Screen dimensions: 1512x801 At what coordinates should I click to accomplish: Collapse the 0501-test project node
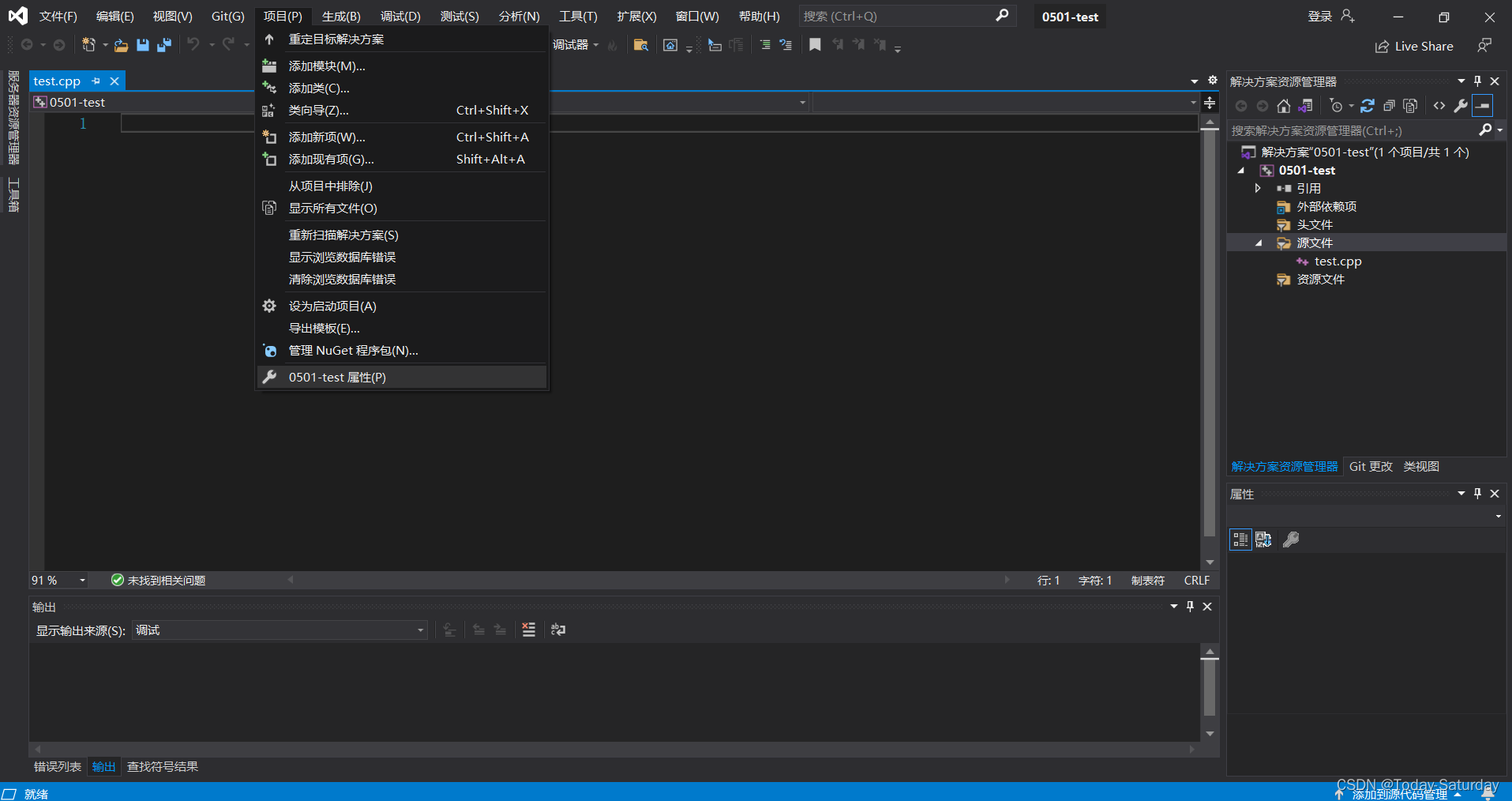pos(1241,171)
